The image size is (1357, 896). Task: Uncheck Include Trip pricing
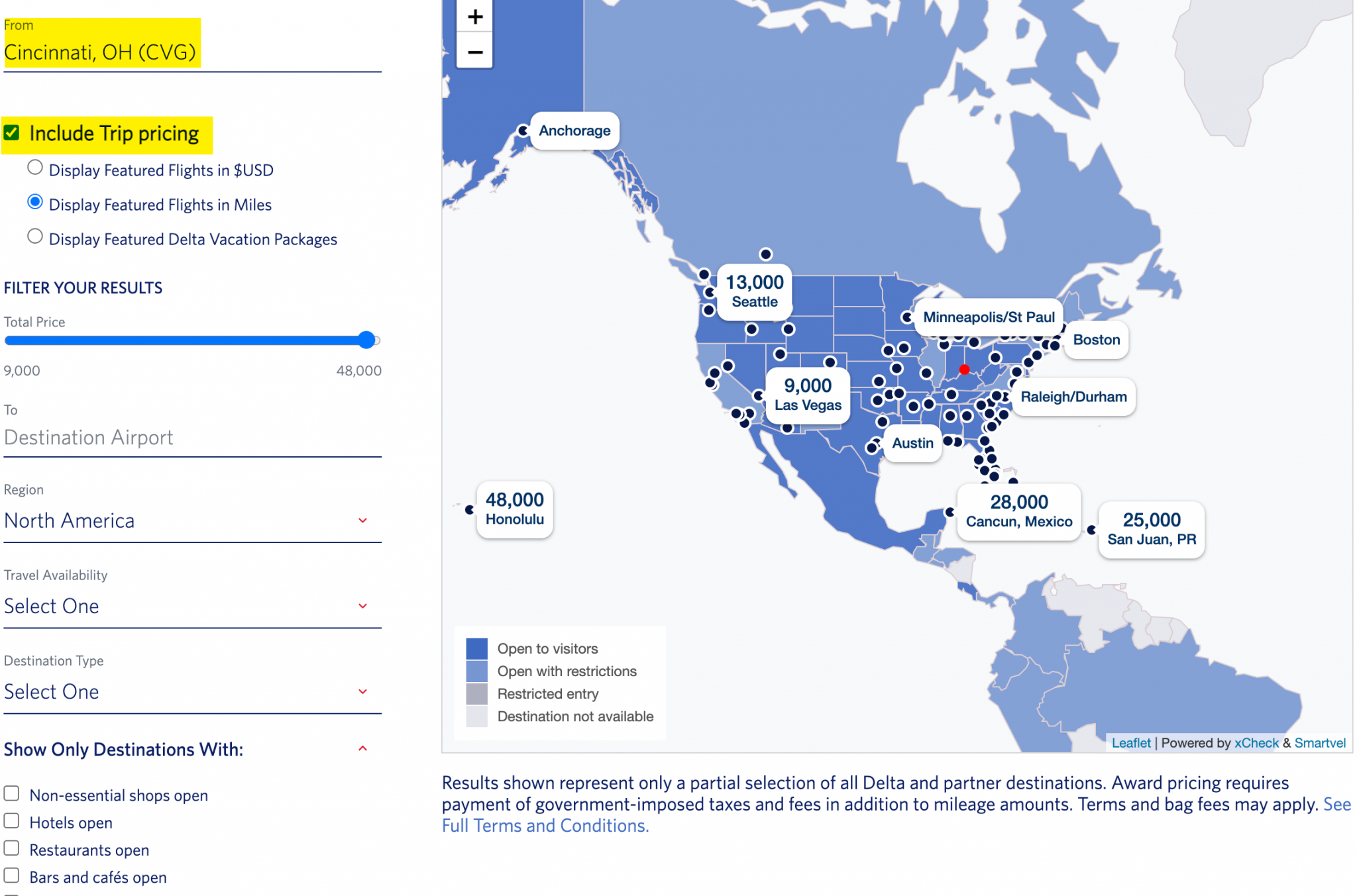coord(12,131)
